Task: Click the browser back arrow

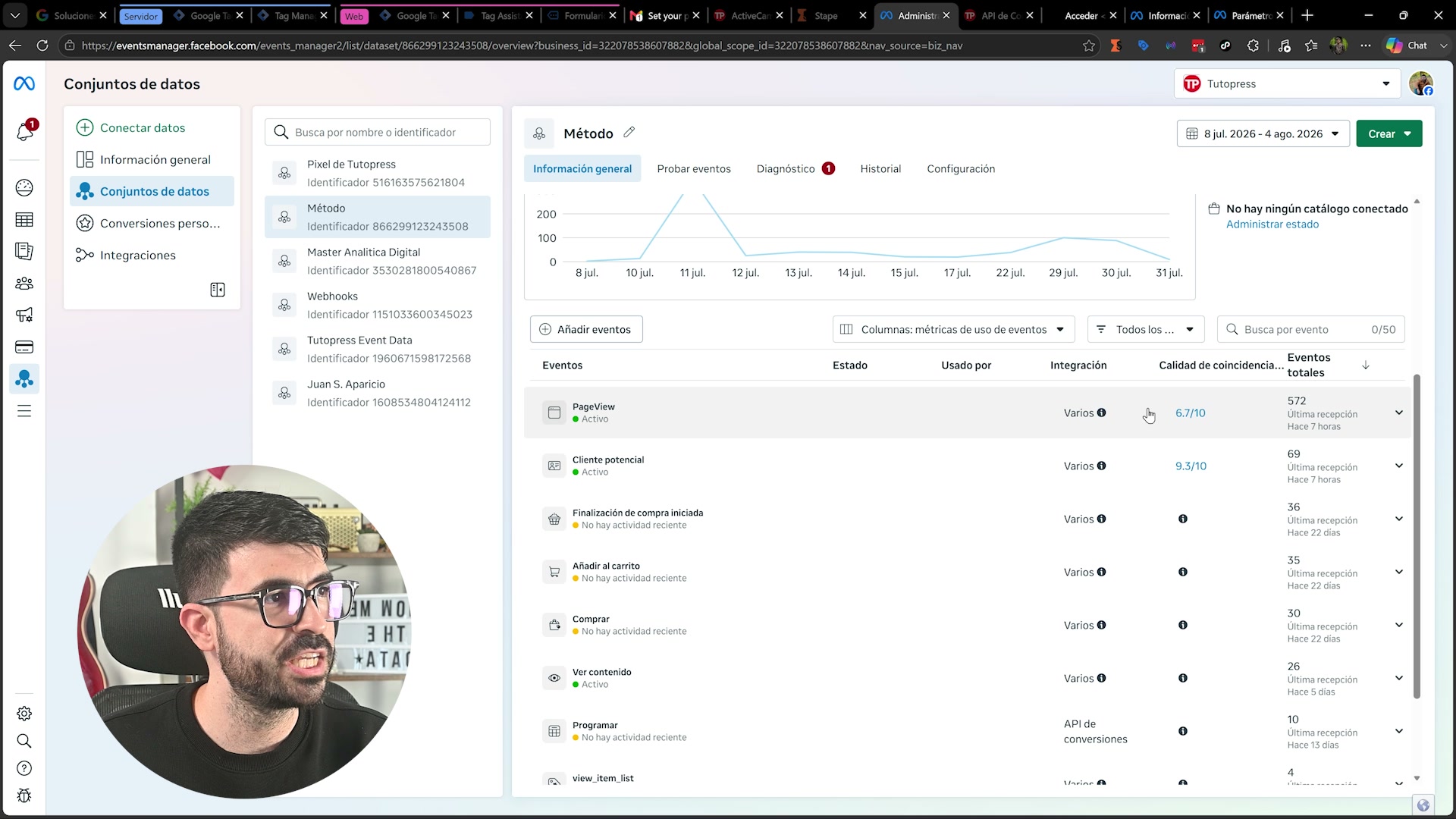Action: point(15,45)
